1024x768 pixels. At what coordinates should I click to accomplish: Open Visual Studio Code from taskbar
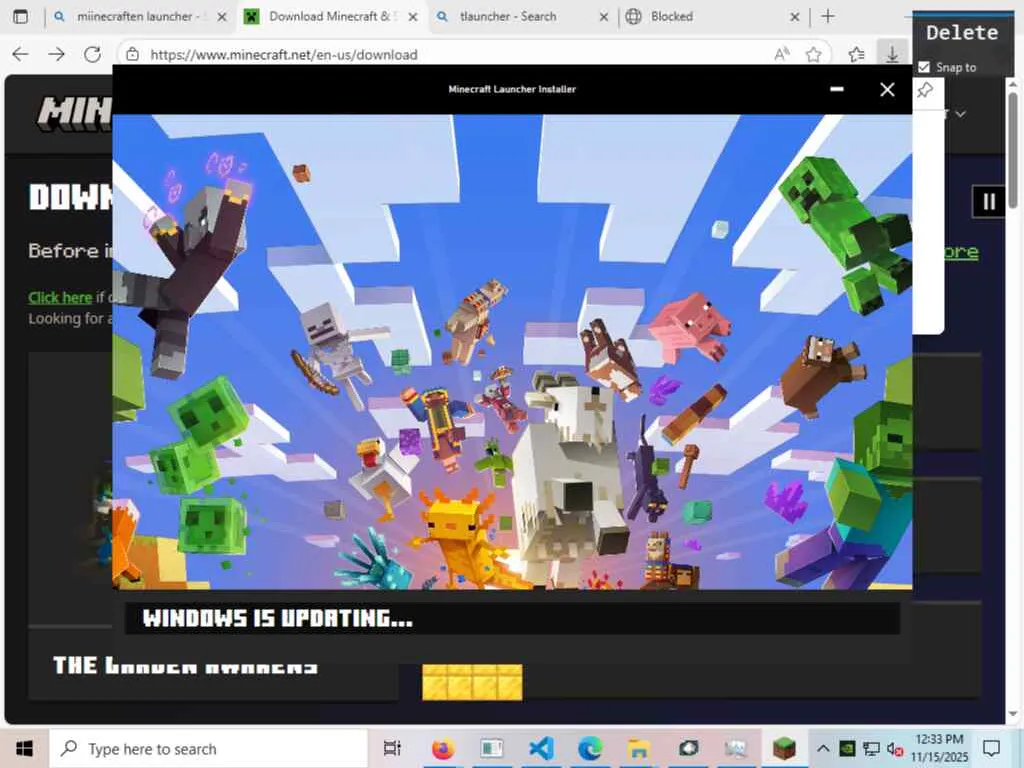coord(541,748)
